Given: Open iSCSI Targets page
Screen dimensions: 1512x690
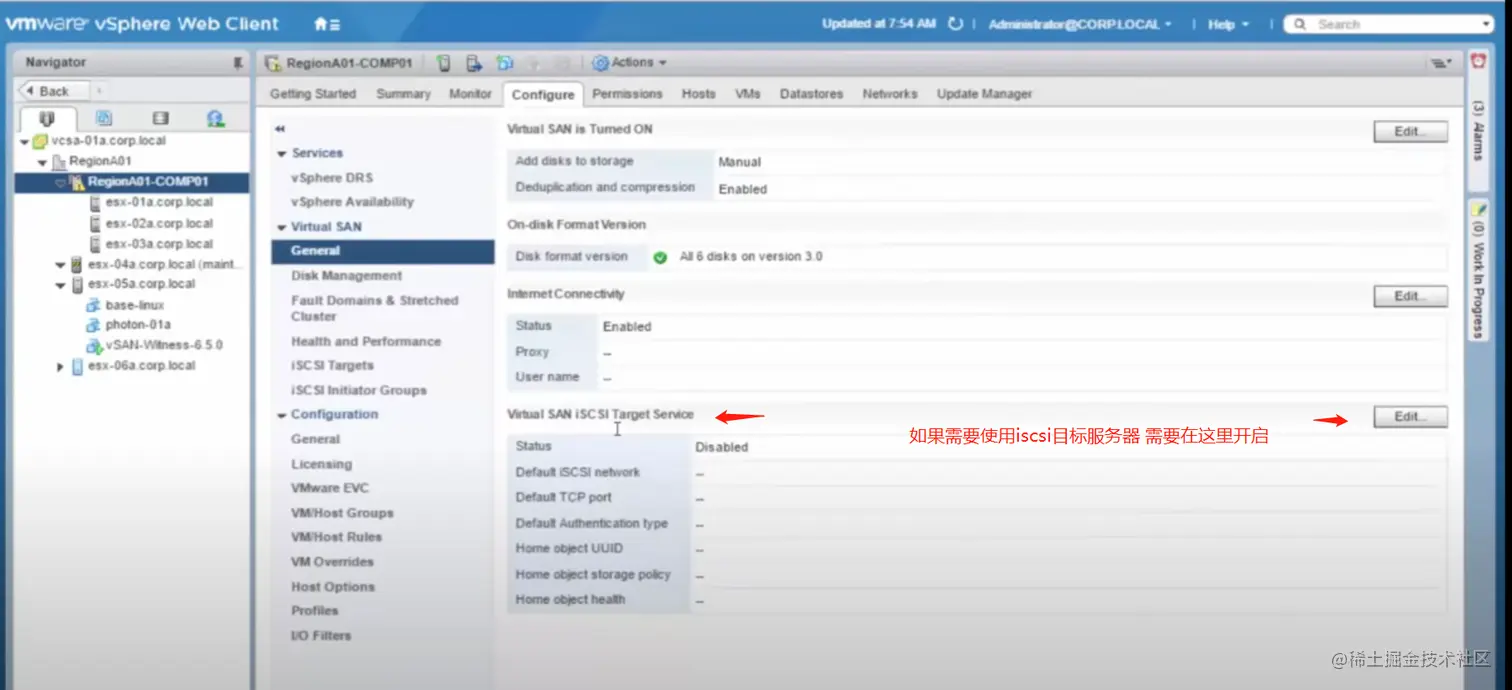Looking at the screenshot, I should point(332,366).
